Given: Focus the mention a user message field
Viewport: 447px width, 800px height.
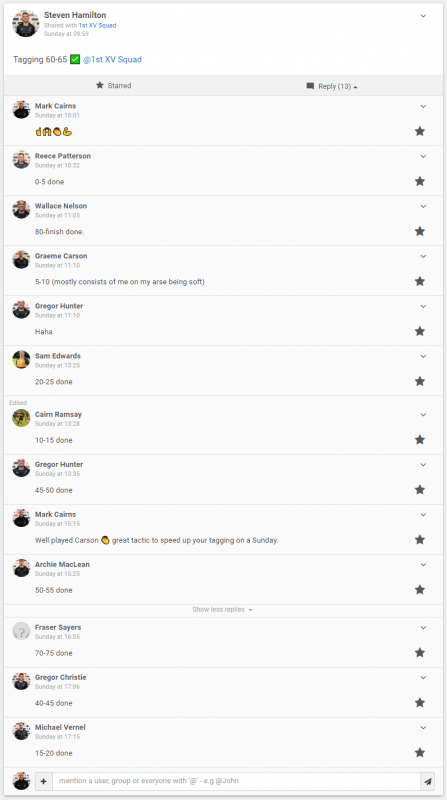Looking at the screenshot, I should pos(236,781).
